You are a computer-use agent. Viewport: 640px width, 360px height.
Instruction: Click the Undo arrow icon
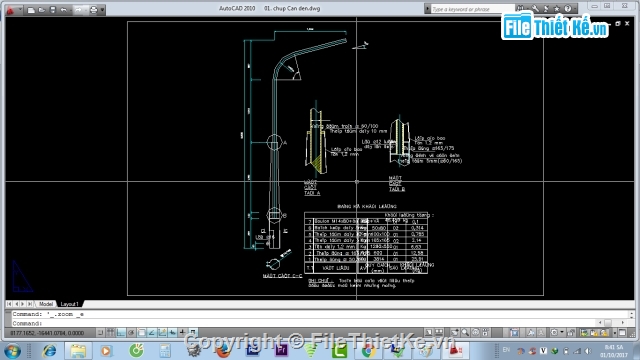pos(64,10)
